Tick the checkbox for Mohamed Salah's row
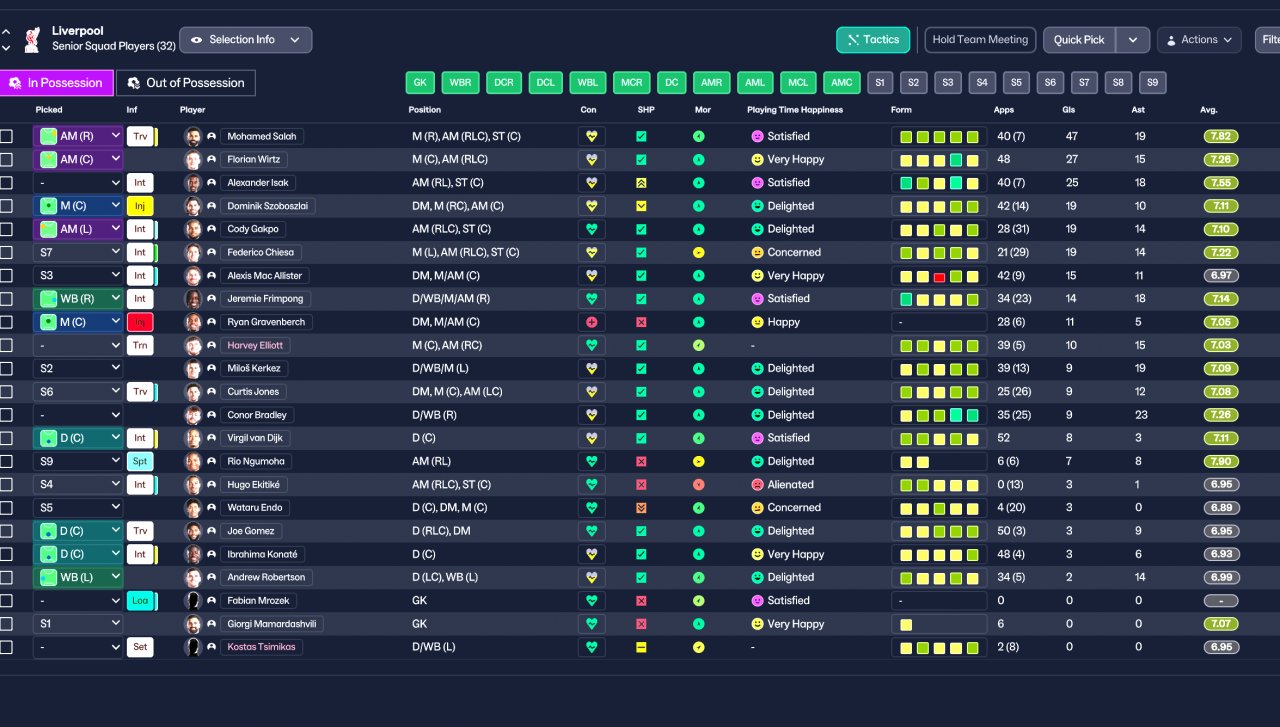Image resolution: width=1280 pixels, height=727 pixels. click(7, 136)
